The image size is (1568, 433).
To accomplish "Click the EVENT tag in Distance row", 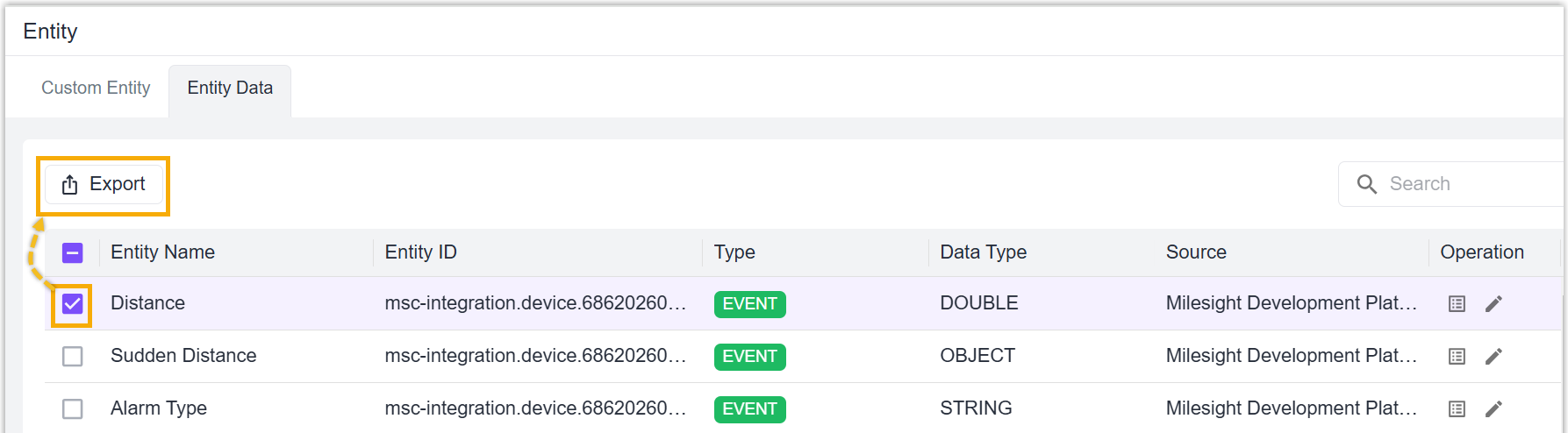I will coord(750,304).
